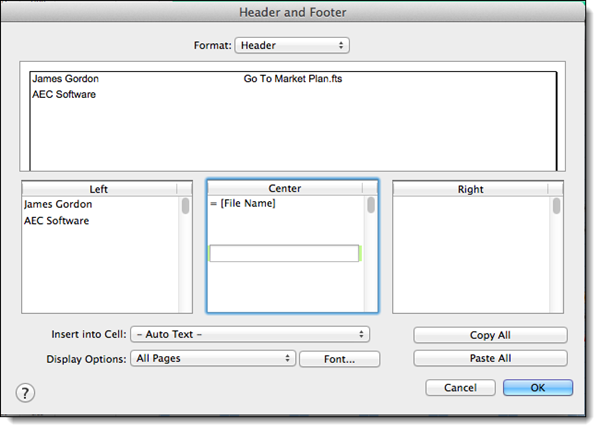Image resolution: width=600 pixels, height=431 pixels.
Task: Open the Display Options All Pages dropdown
Action: (214, 358)
